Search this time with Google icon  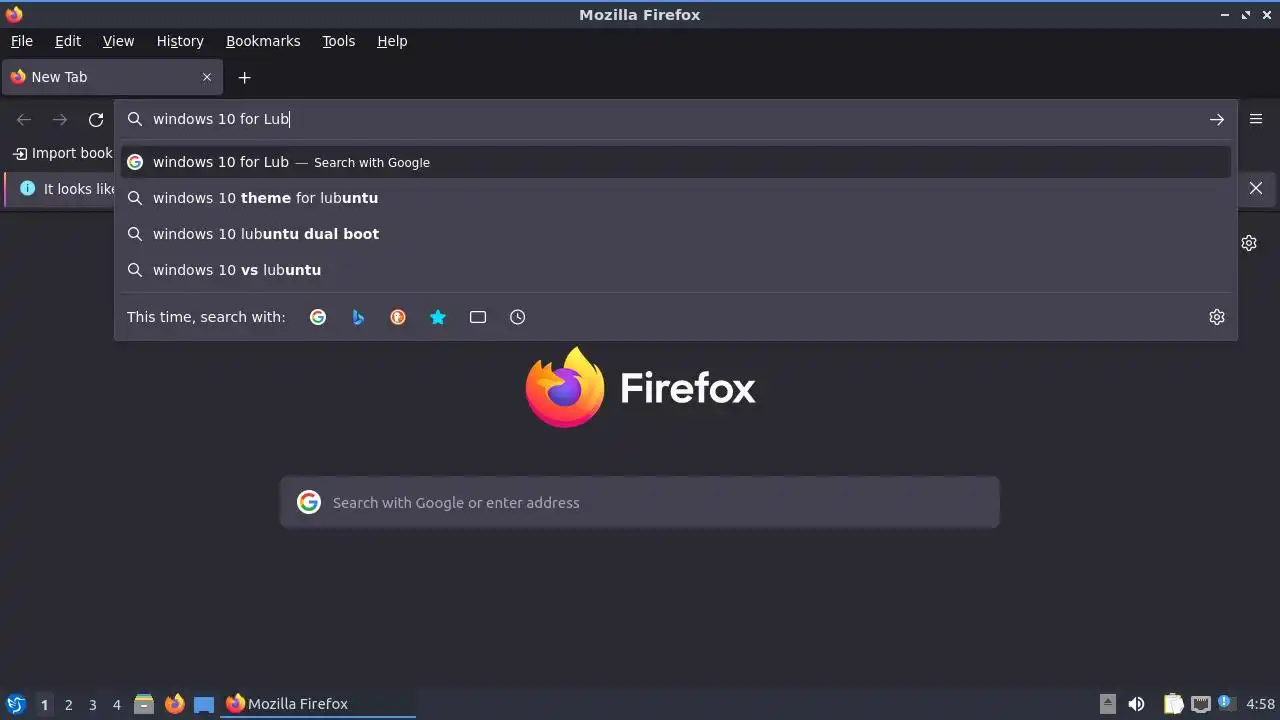tap(318, 317)
